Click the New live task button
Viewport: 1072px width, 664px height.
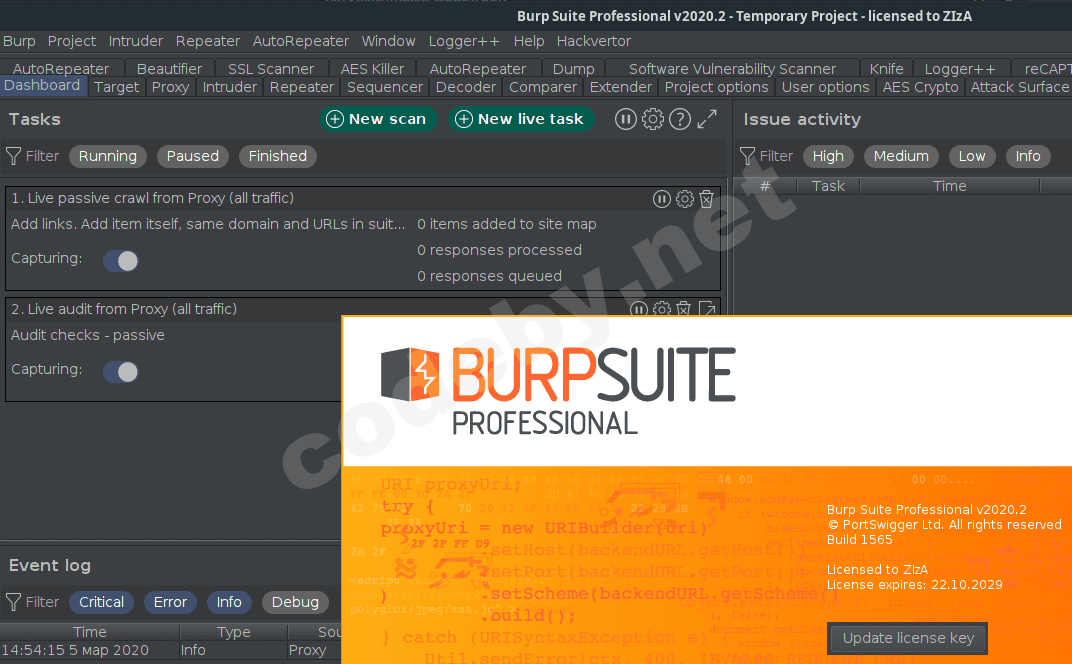(521, 119)
